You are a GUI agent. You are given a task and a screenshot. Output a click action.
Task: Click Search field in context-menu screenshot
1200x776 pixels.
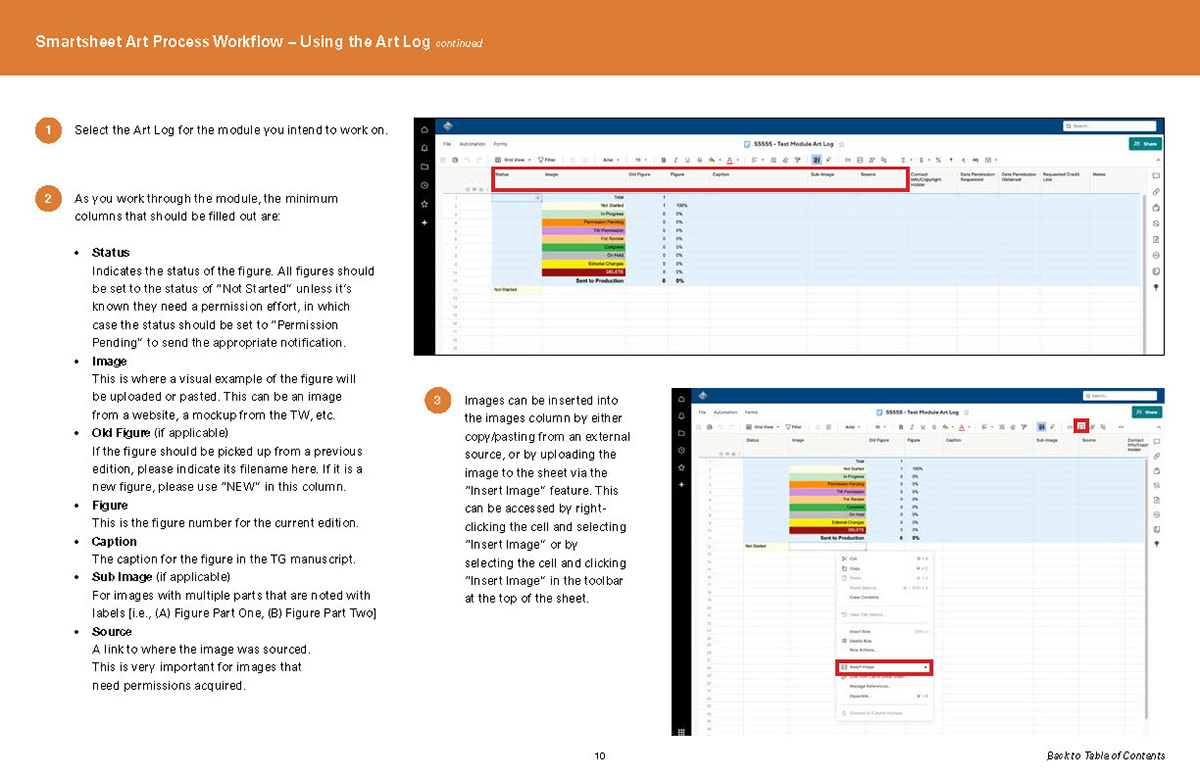click(1120, 396)
